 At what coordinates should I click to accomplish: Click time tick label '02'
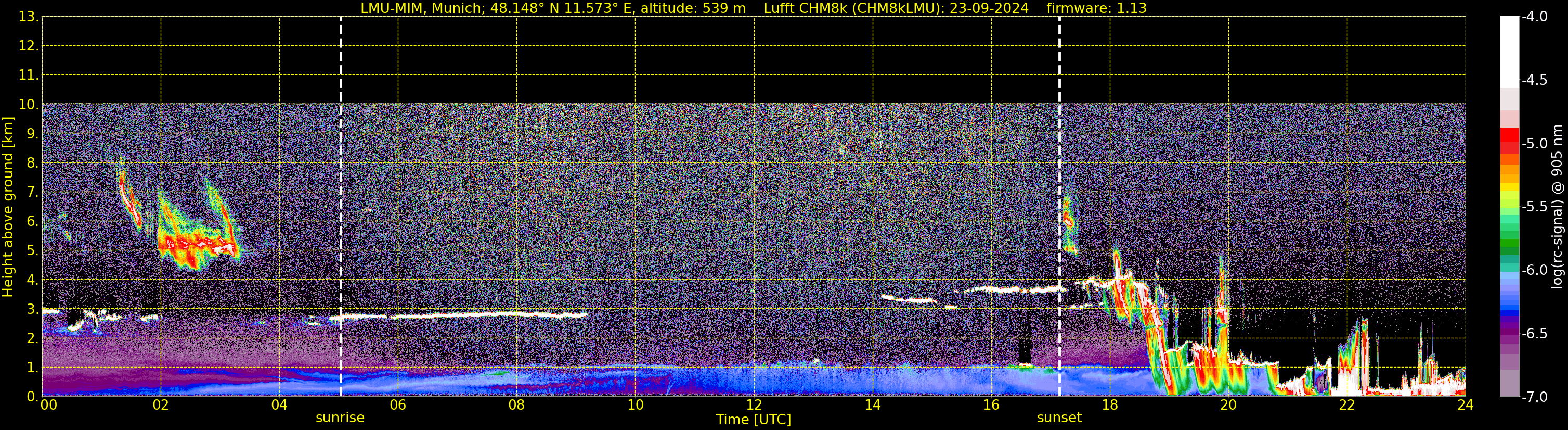[x=161, y=405]
